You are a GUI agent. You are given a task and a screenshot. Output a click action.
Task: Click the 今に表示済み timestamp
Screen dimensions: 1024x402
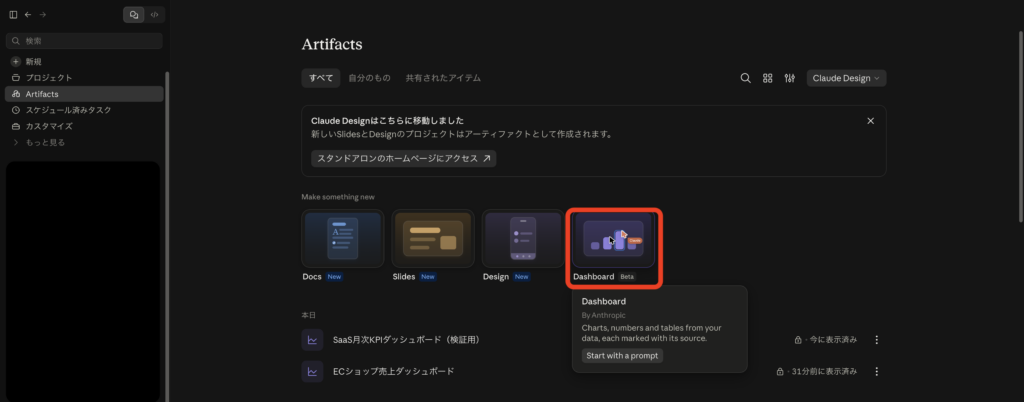831,340
